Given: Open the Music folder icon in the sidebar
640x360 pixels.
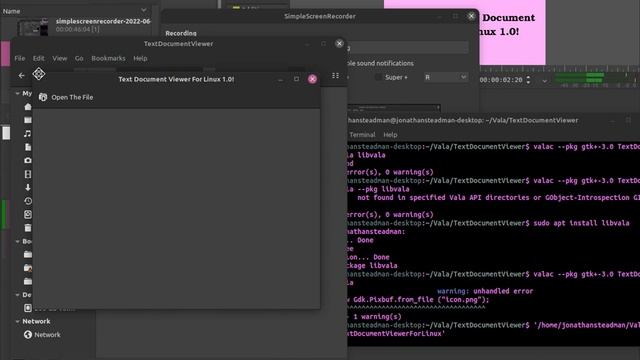Looking at the screenshot, I should [x=27, y=133].
